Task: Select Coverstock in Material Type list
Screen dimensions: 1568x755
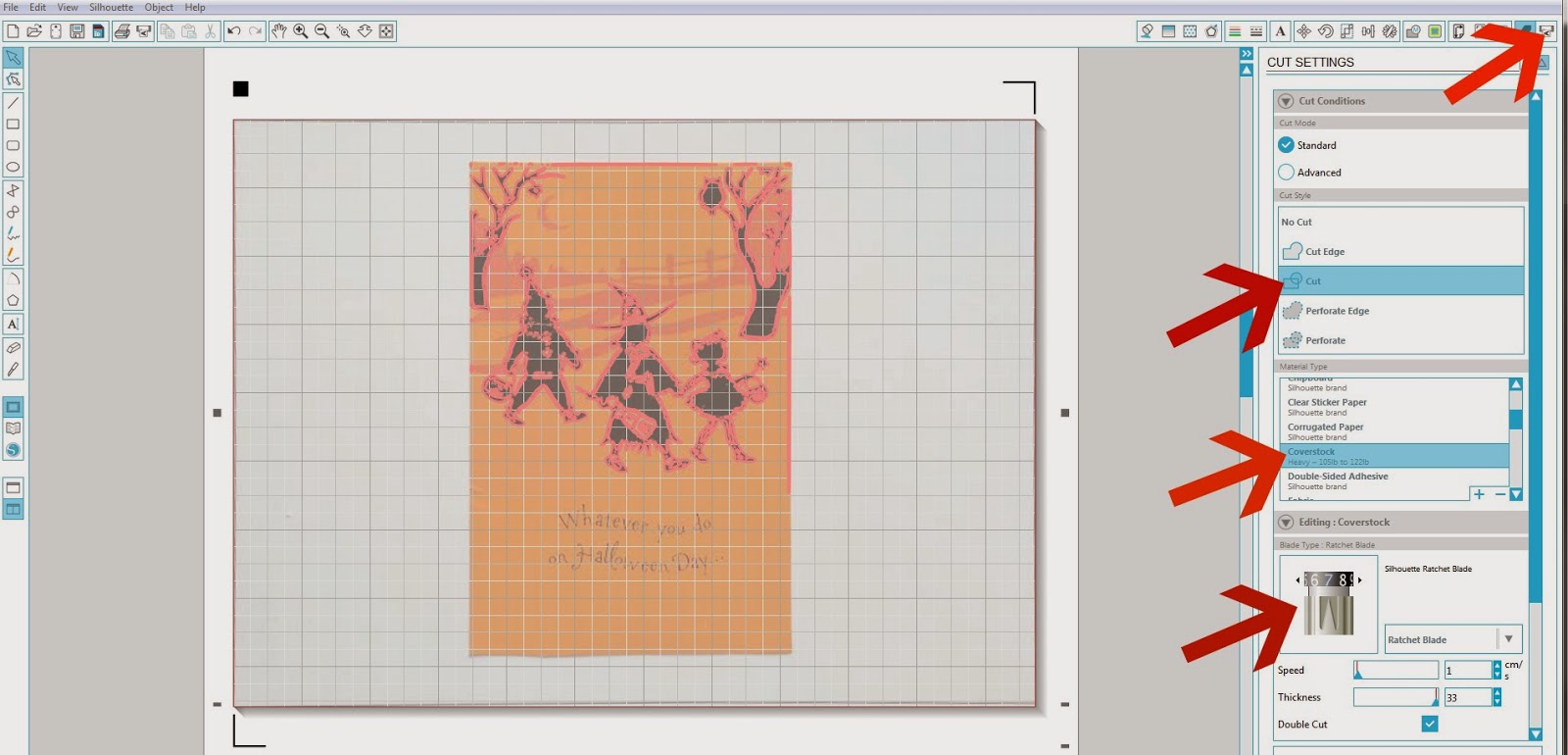Action: (1394, 456)
